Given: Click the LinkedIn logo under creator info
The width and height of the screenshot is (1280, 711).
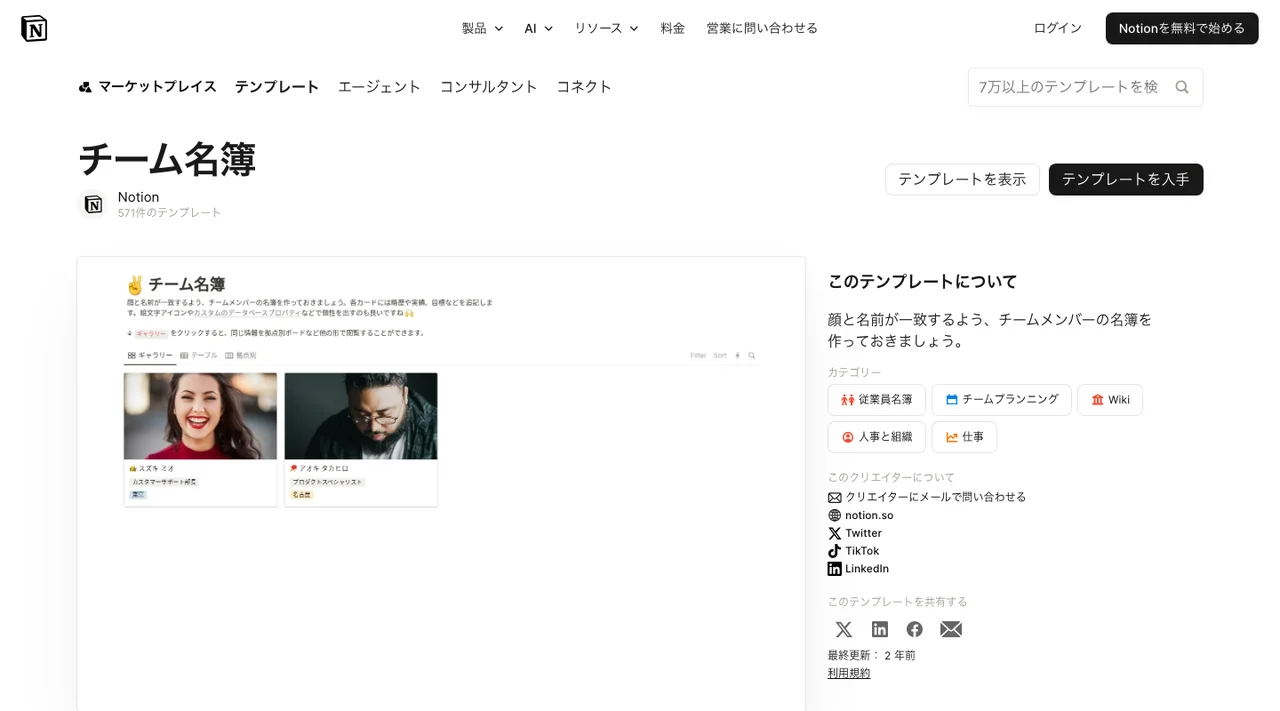Looking at the screenshot, I should click(835, 569).
